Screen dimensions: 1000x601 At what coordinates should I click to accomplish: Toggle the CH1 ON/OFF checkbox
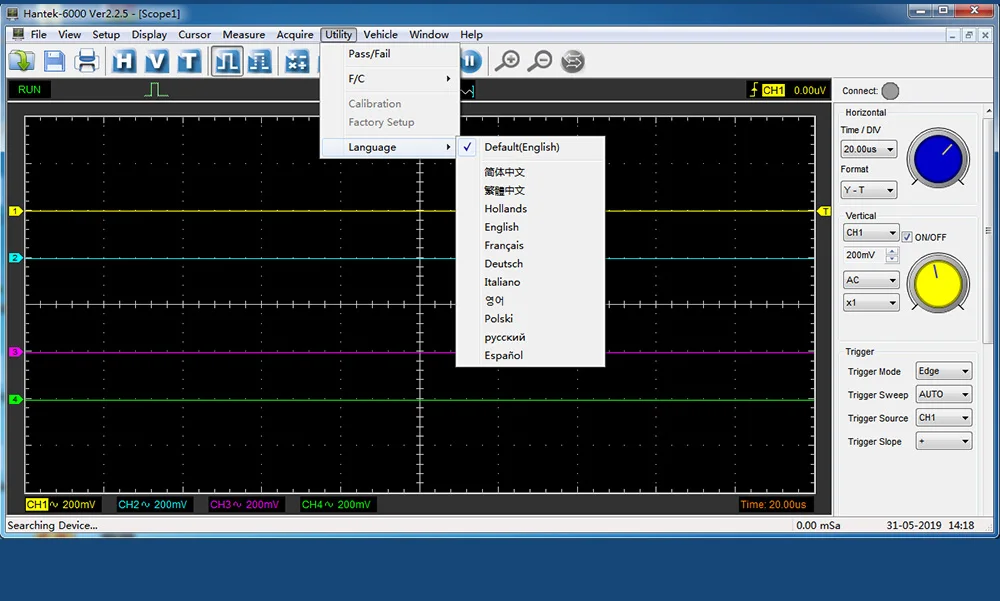(x=907, y=237)
